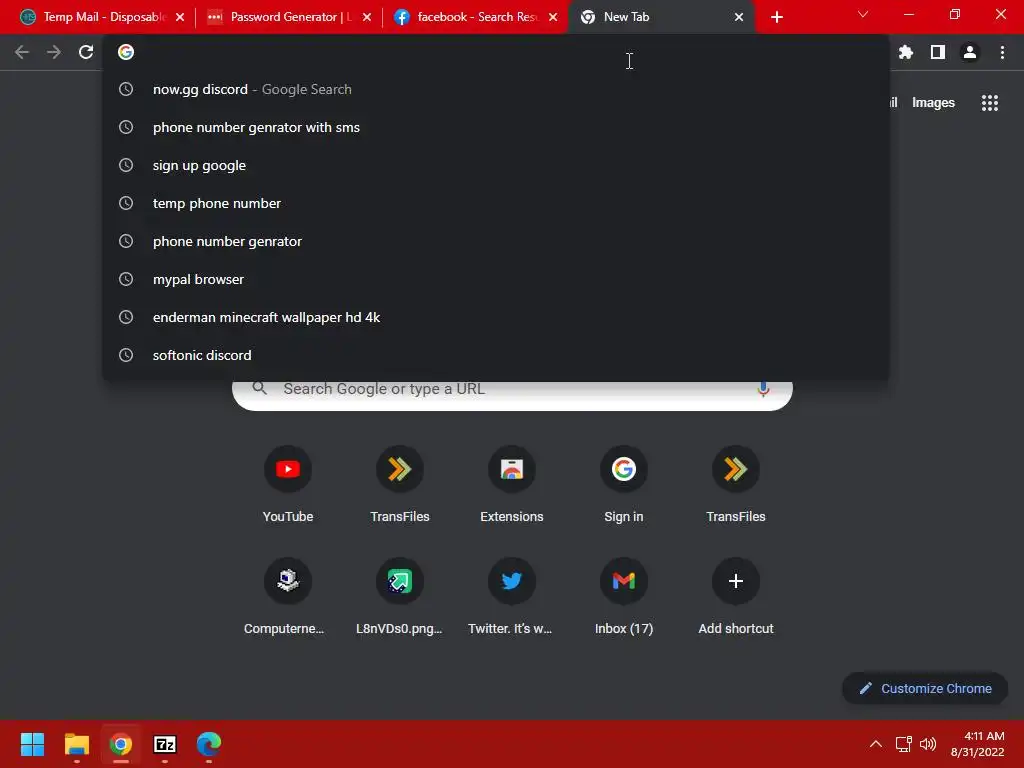Close the New Tab tab
Image resolution: width=1024 pixels, height=768 pixels.
point(739,17)
